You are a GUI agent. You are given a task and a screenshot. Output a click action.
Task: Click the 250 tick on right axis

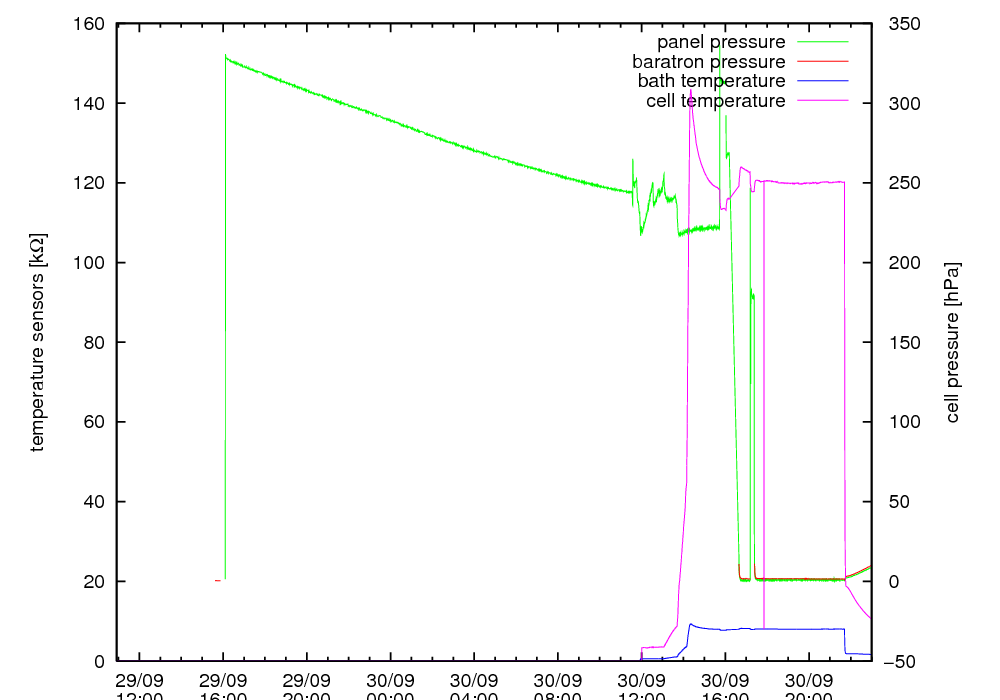pyautogui.click(x=904, y=183)
